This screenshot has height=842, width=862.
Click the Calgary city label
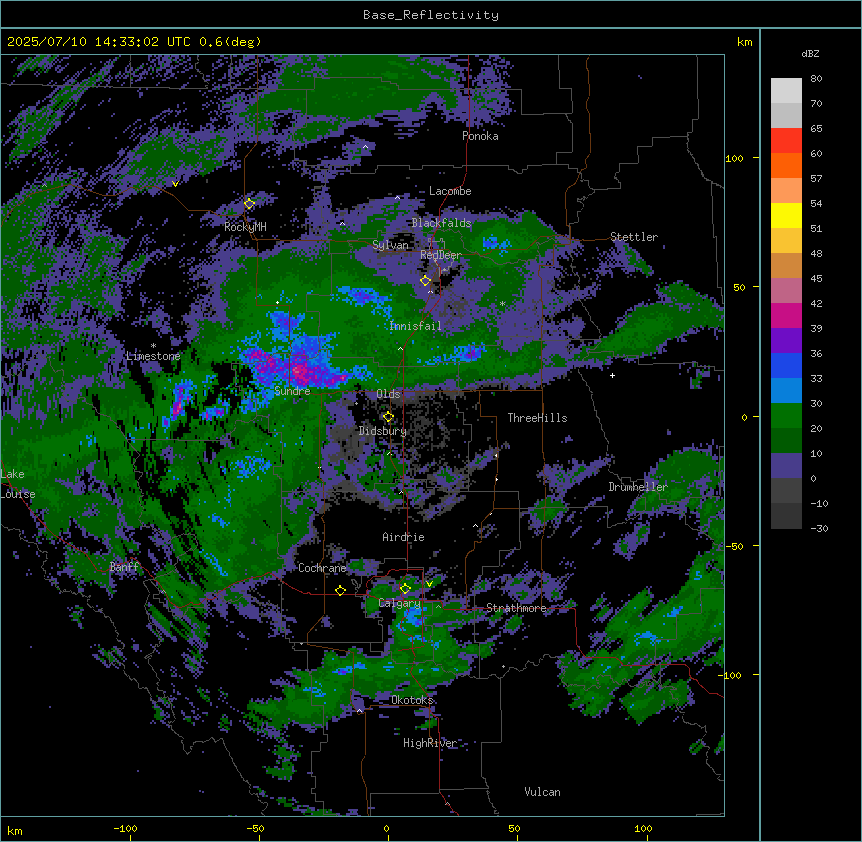(x=399, y=603)
